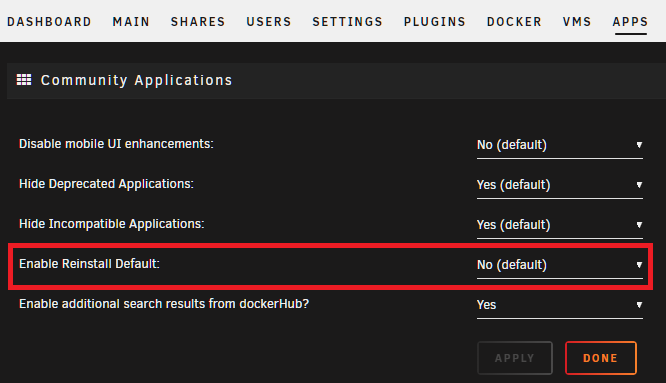Open the Dashboard tab

pyautogui.click(x=49, y=22)
